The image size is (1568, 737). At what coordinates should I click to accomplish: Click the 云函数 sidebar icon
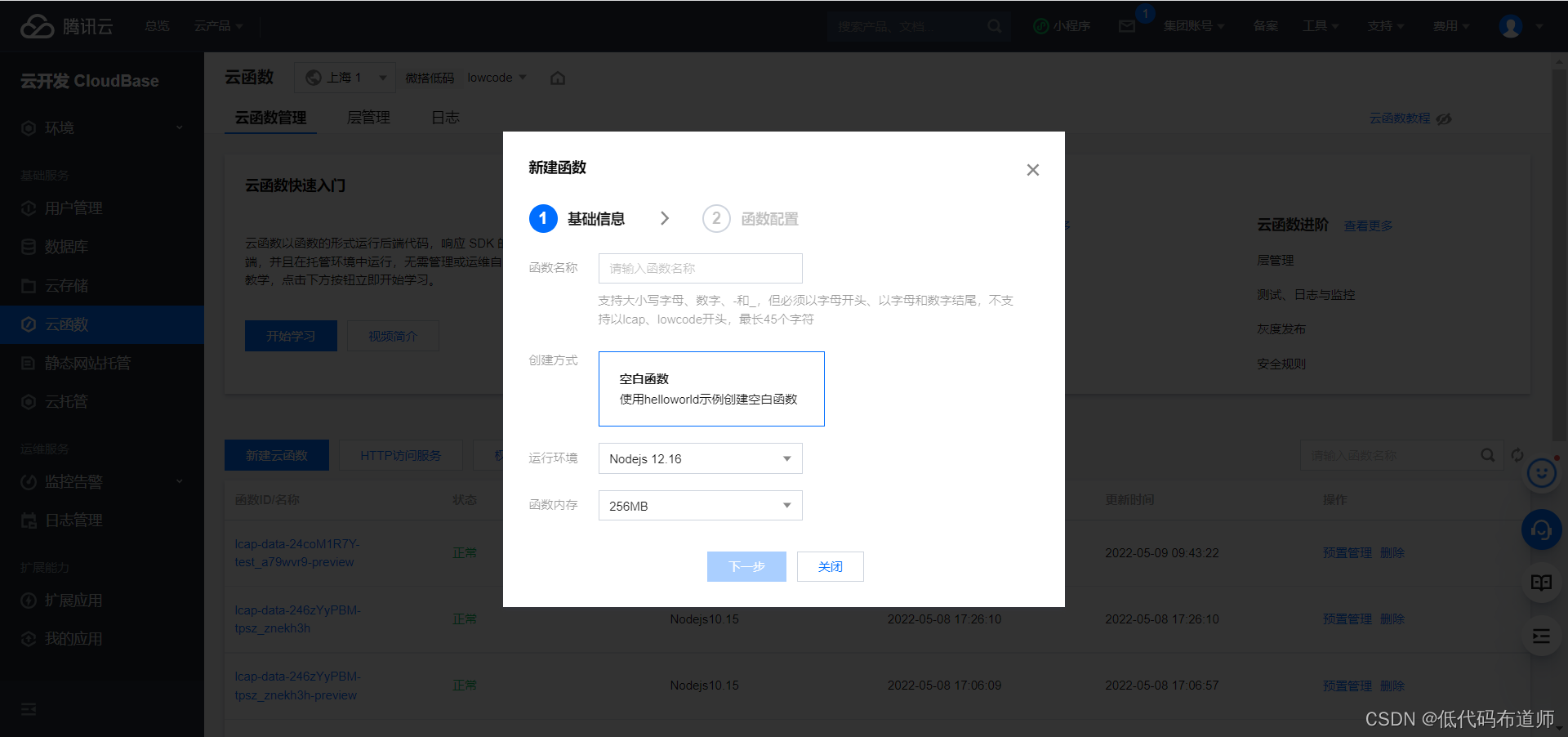pyautogui.click(x=29, y=324)
